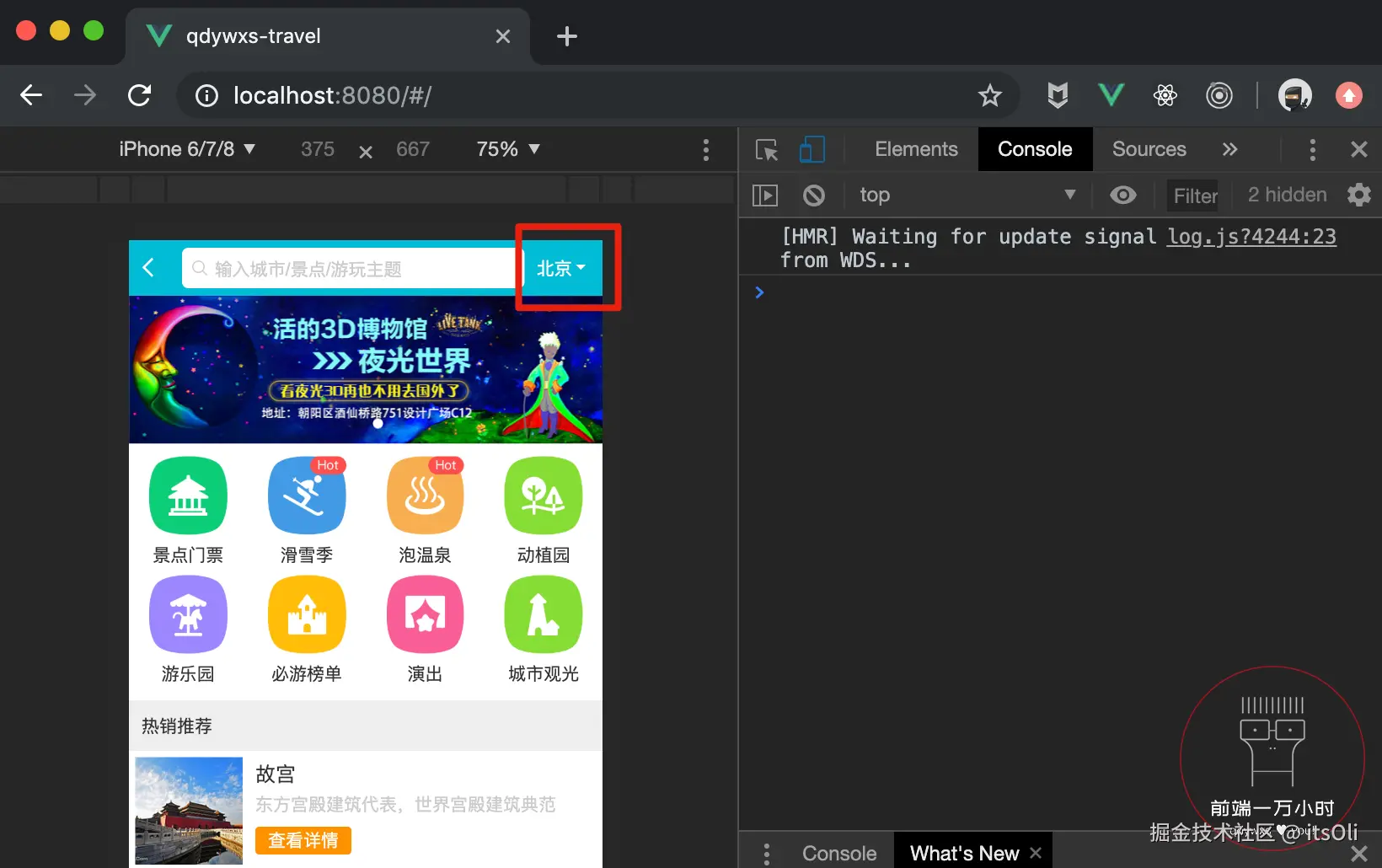Viewport: 1382px width, 868px height.
Task: Edit the device width field 375
Action: pos(318,149)
